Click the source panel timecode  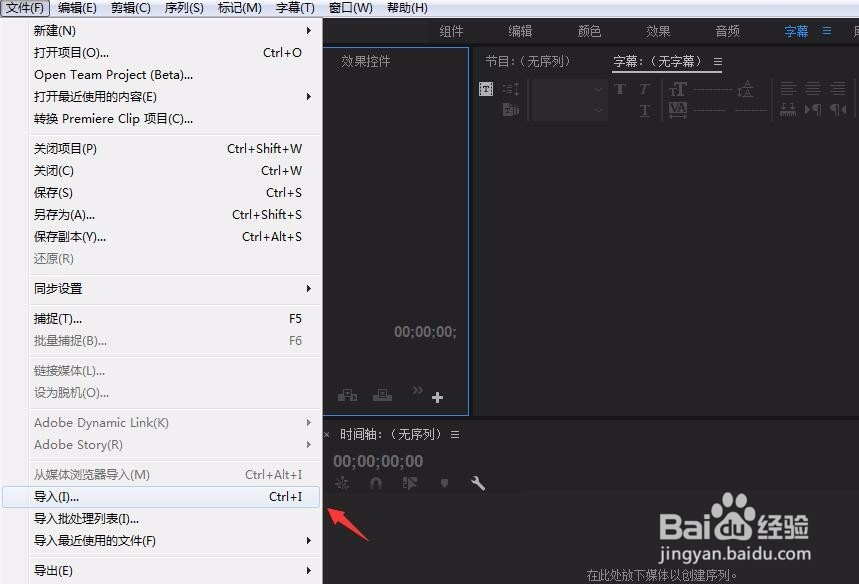point(425,332)
